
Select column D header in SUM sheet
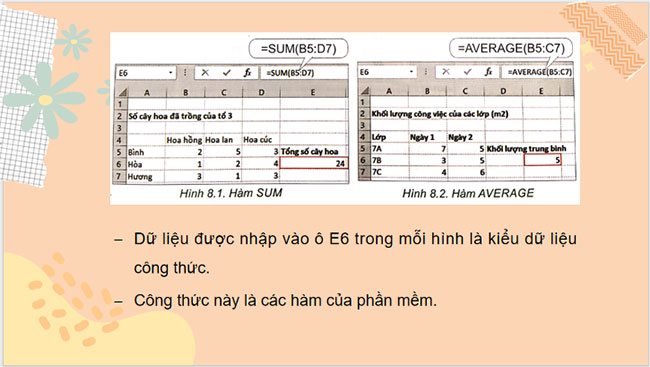click(x=261, y=92)
